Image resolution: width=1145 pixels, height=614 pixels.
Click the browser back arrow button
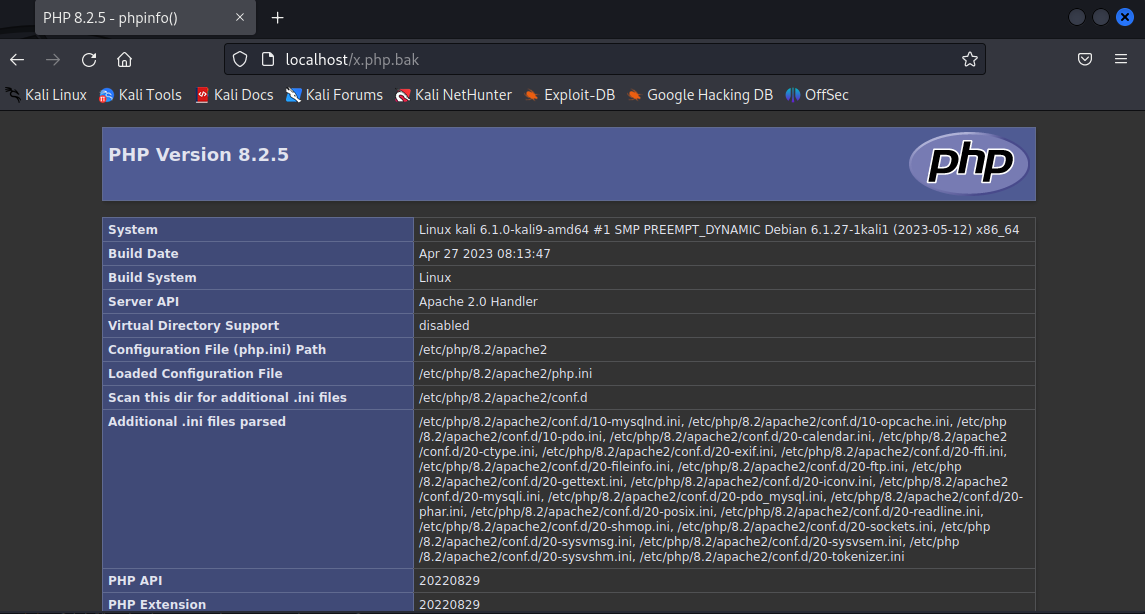pyautogui.click(x=17, y=59)
